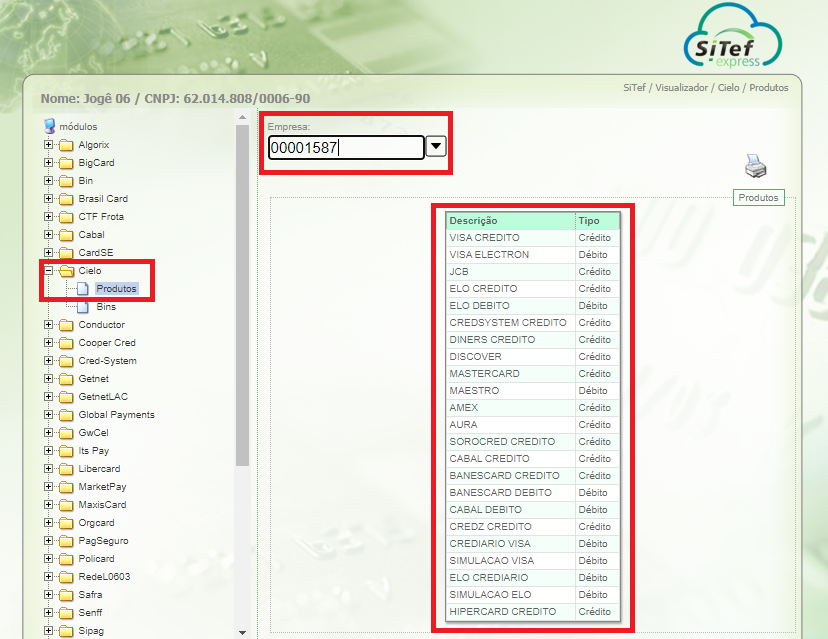Click the Bins document icon

pyautogui.click(x=82, y=306)
